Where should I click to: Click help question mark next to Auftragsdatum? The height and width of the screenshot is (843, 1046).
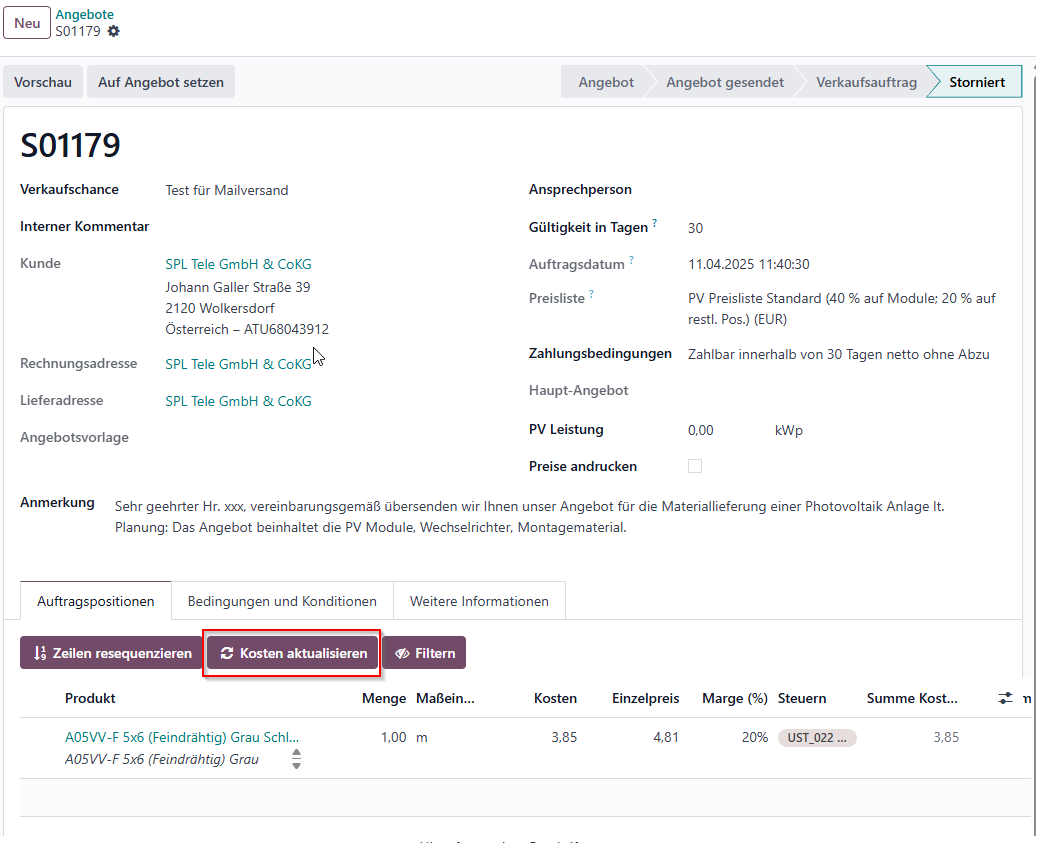(x=631, y=260)
